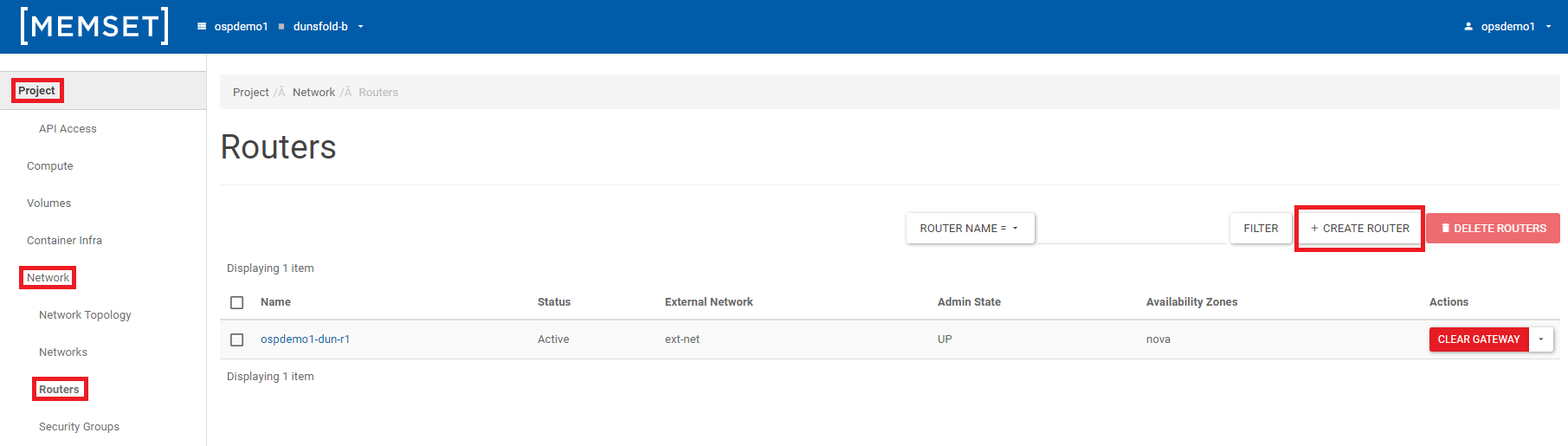Open the dropdown arrow beside Clear Gateway
Image resolution: width=1568 pixels, height=446 pixels.
pyautogui.click(x=1541, y=339)
